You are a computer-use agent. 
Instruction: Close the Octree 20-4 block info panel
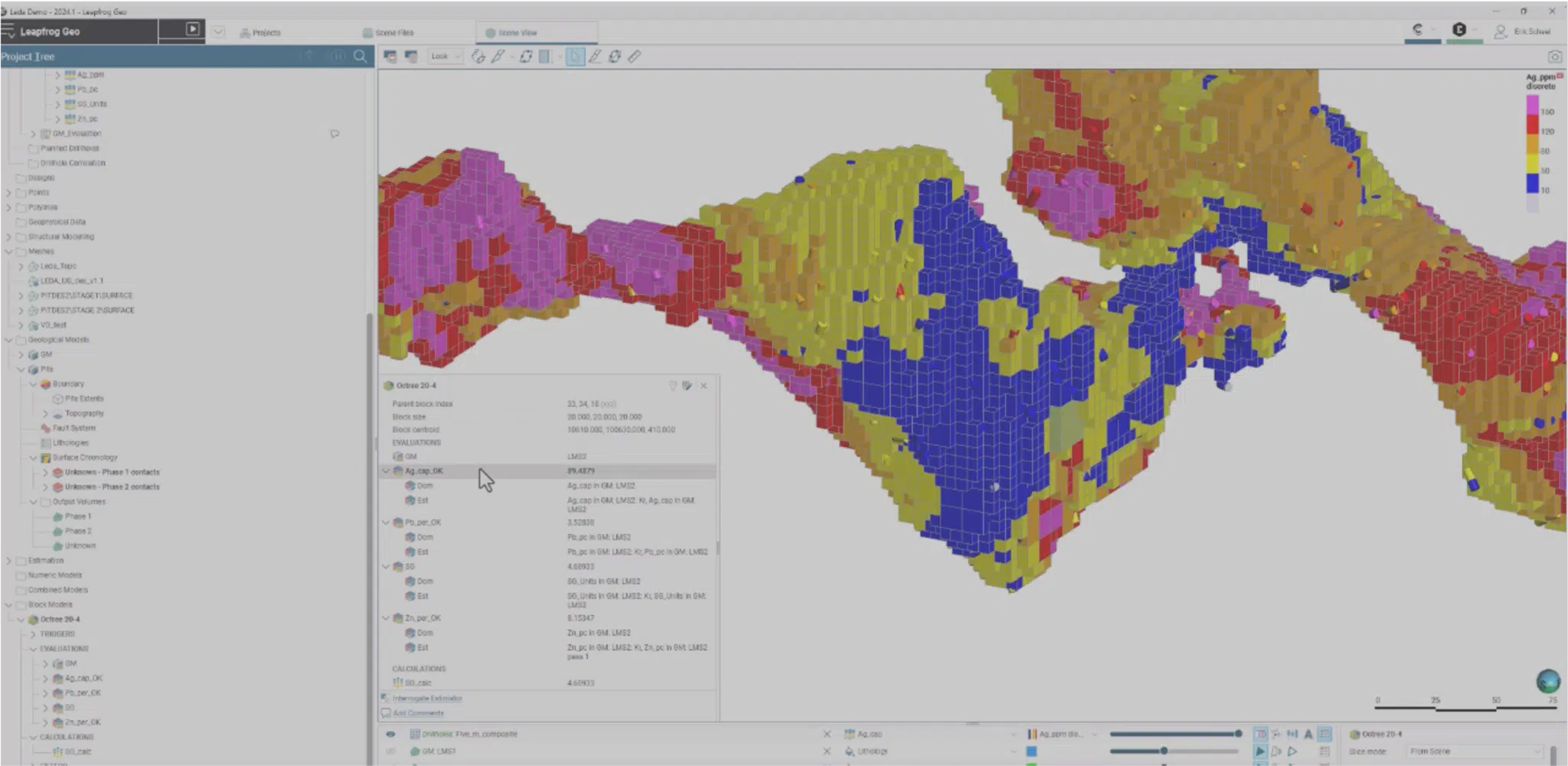tap(704, 386)
